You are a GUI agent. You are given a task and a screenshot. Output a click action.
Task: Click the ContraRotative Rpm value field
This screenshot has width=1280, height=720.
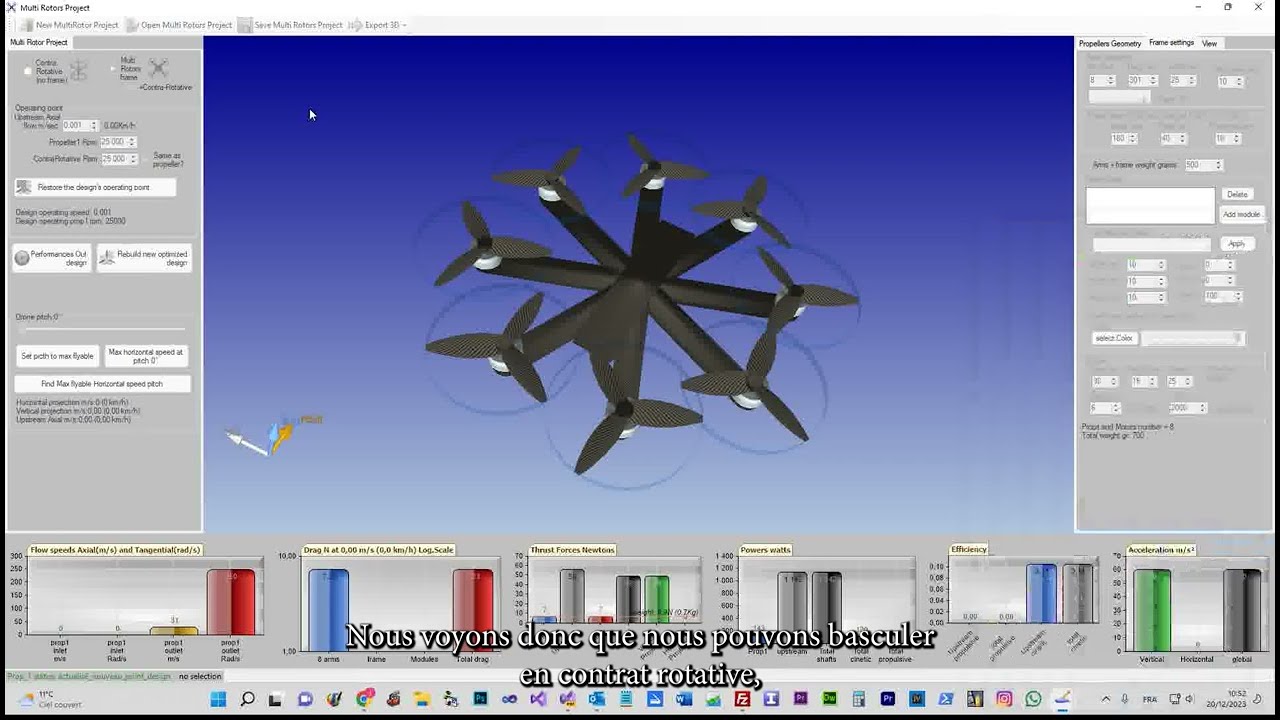point(118,158)
